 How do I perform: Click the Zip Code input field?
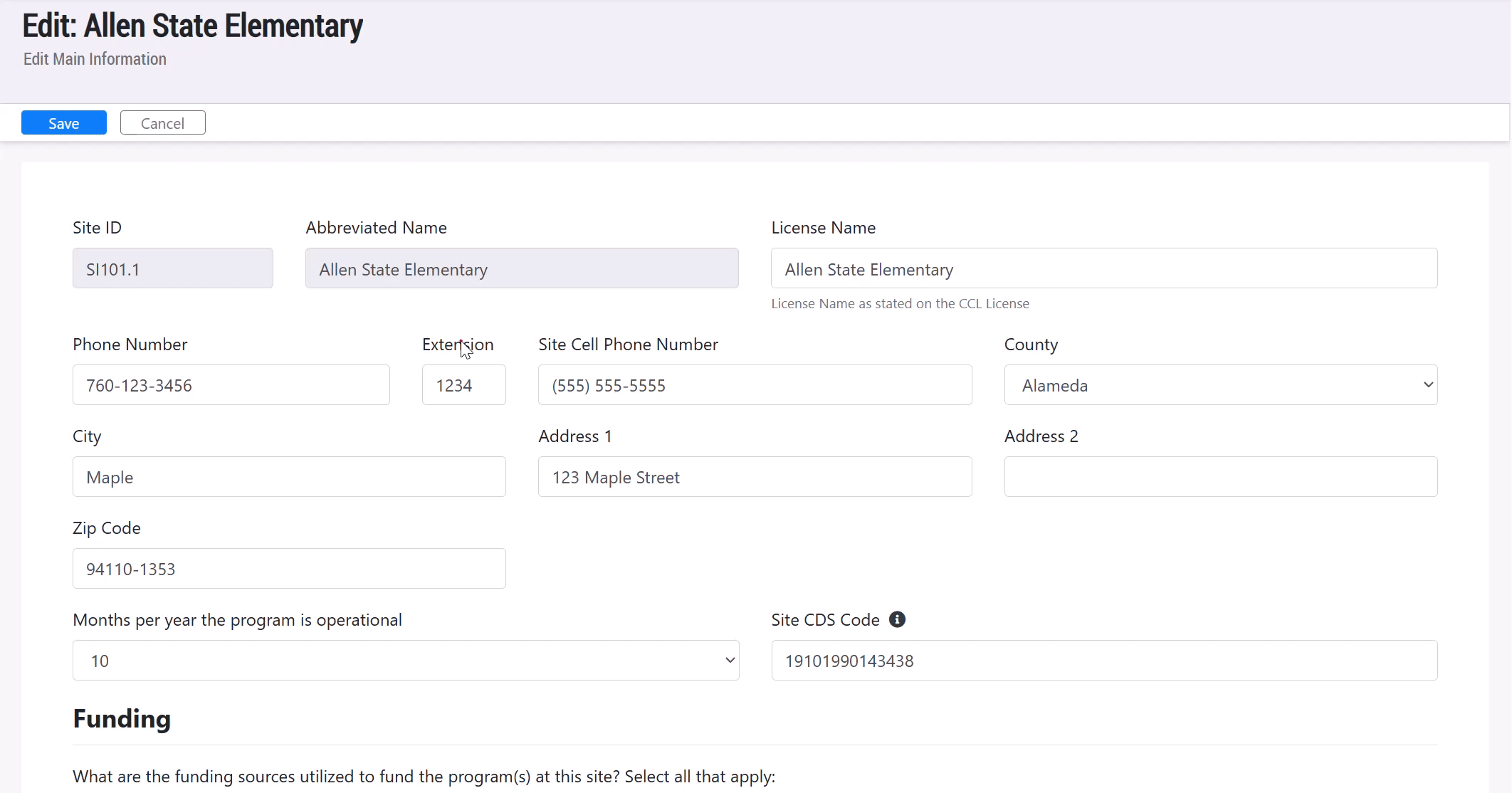tap(289, 569)
